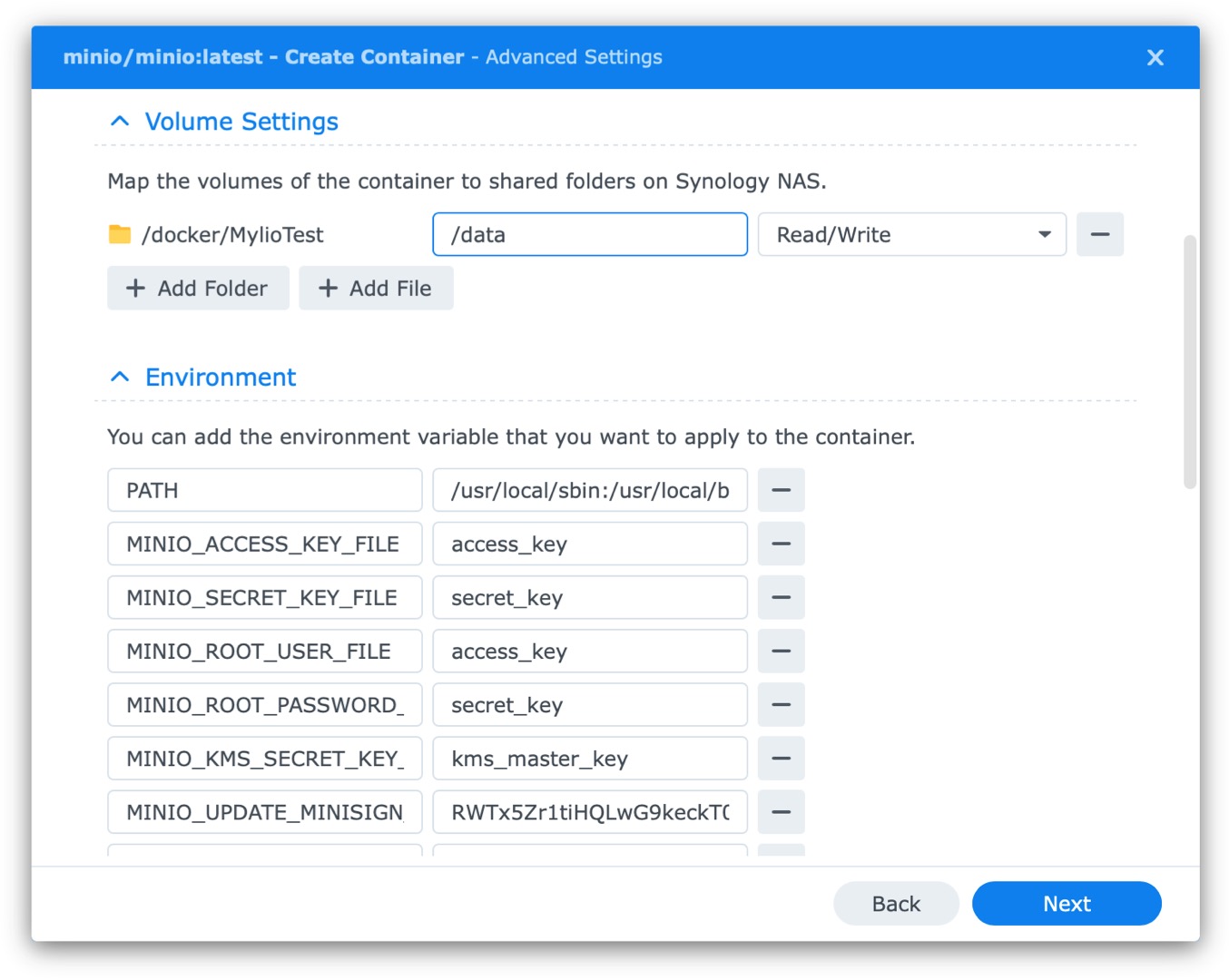Screen dimensions: 1229x980
Task: Edit the MINIO_UPDATE_MINISIGN name field
Action: pos(265,811)
